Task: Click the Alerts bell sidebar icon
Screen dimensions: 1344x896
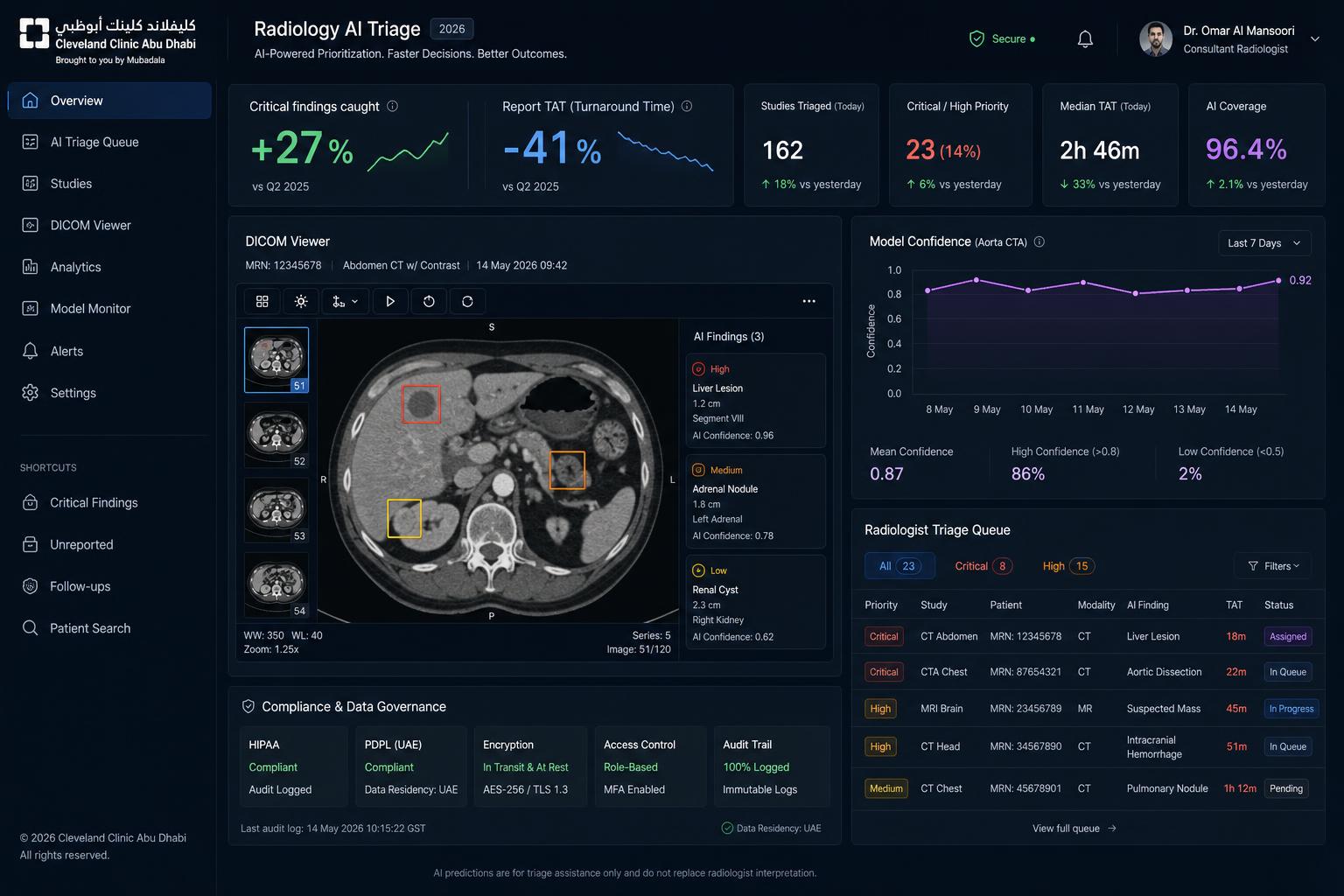Action: click(30, 351)
